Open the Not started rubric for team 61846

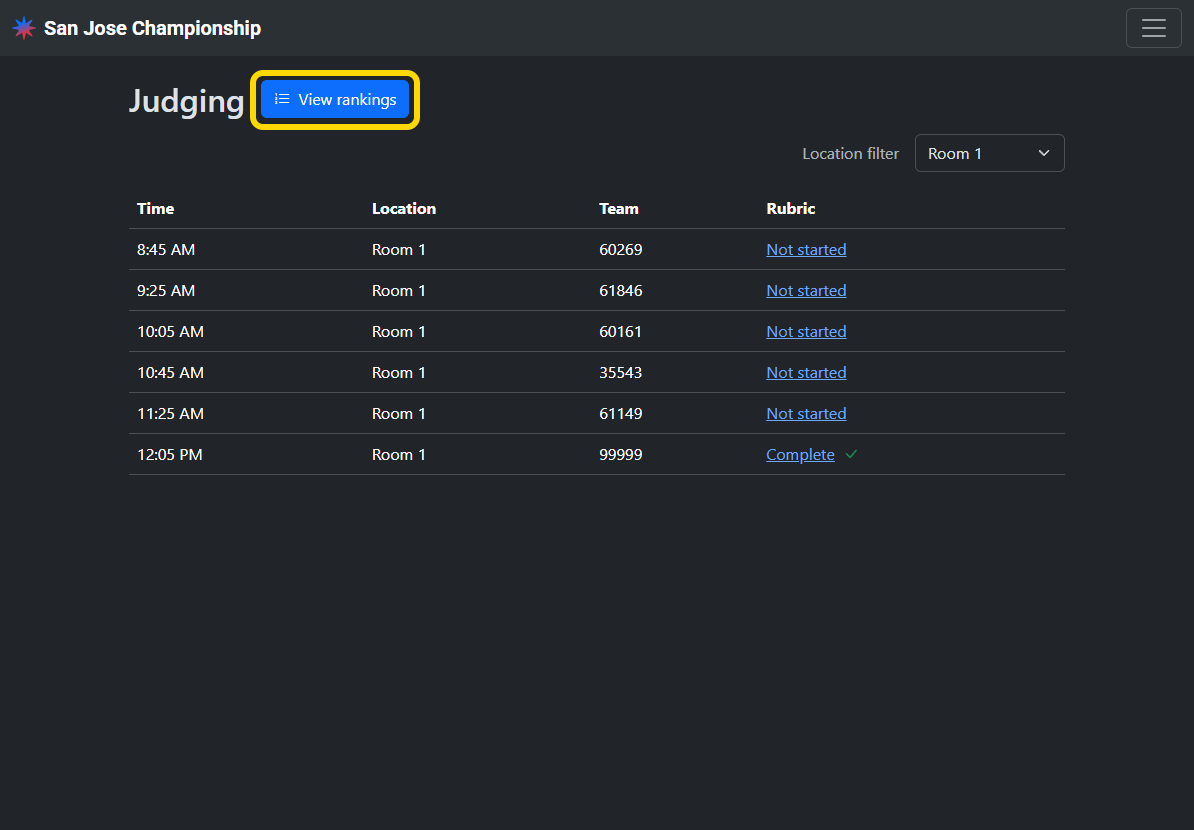coord(806,291)
